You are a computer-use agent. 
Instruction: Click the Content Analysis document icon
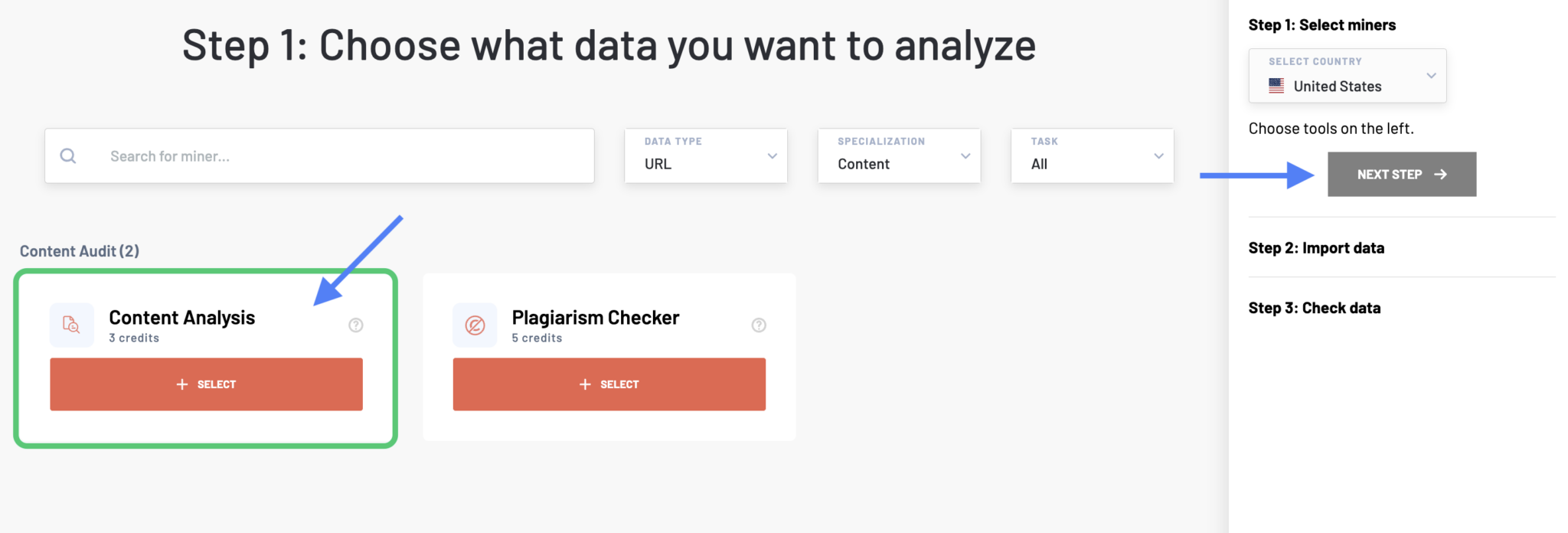(x=71, y=325)
